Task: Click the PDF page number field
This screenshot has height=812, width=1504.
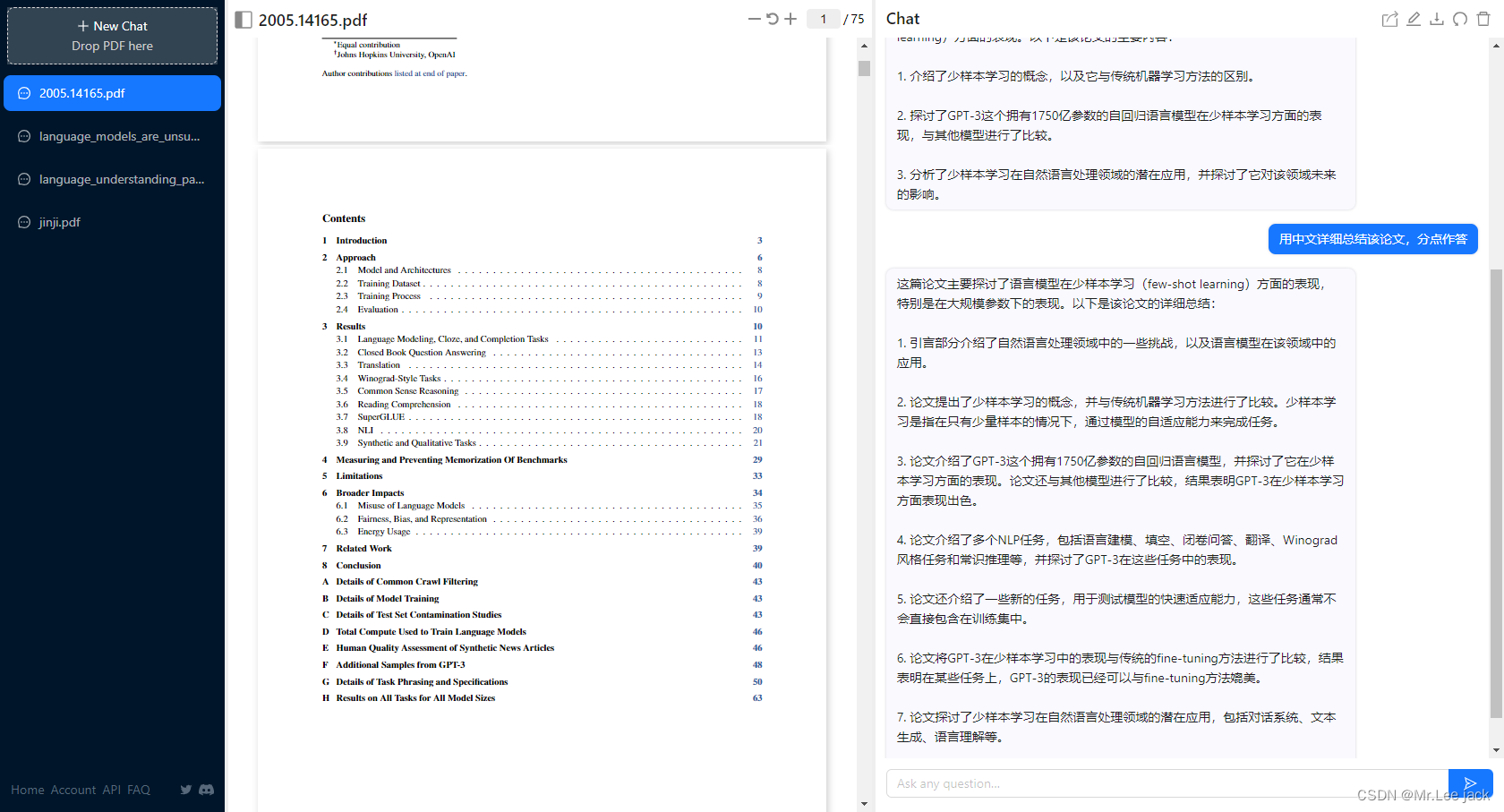Action: (823, 19)
